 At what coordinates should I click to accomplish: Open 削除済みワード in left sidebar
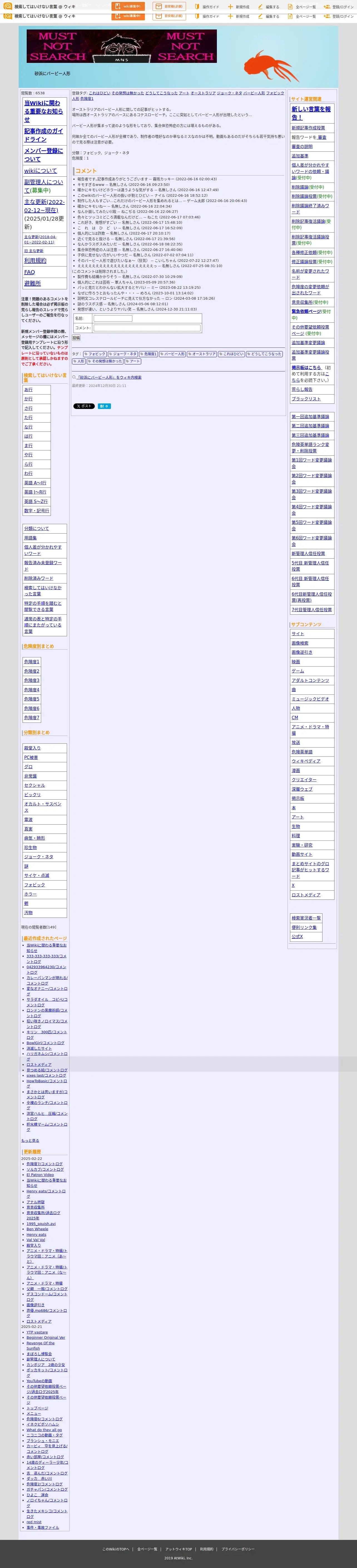click(x=39, y=578)
